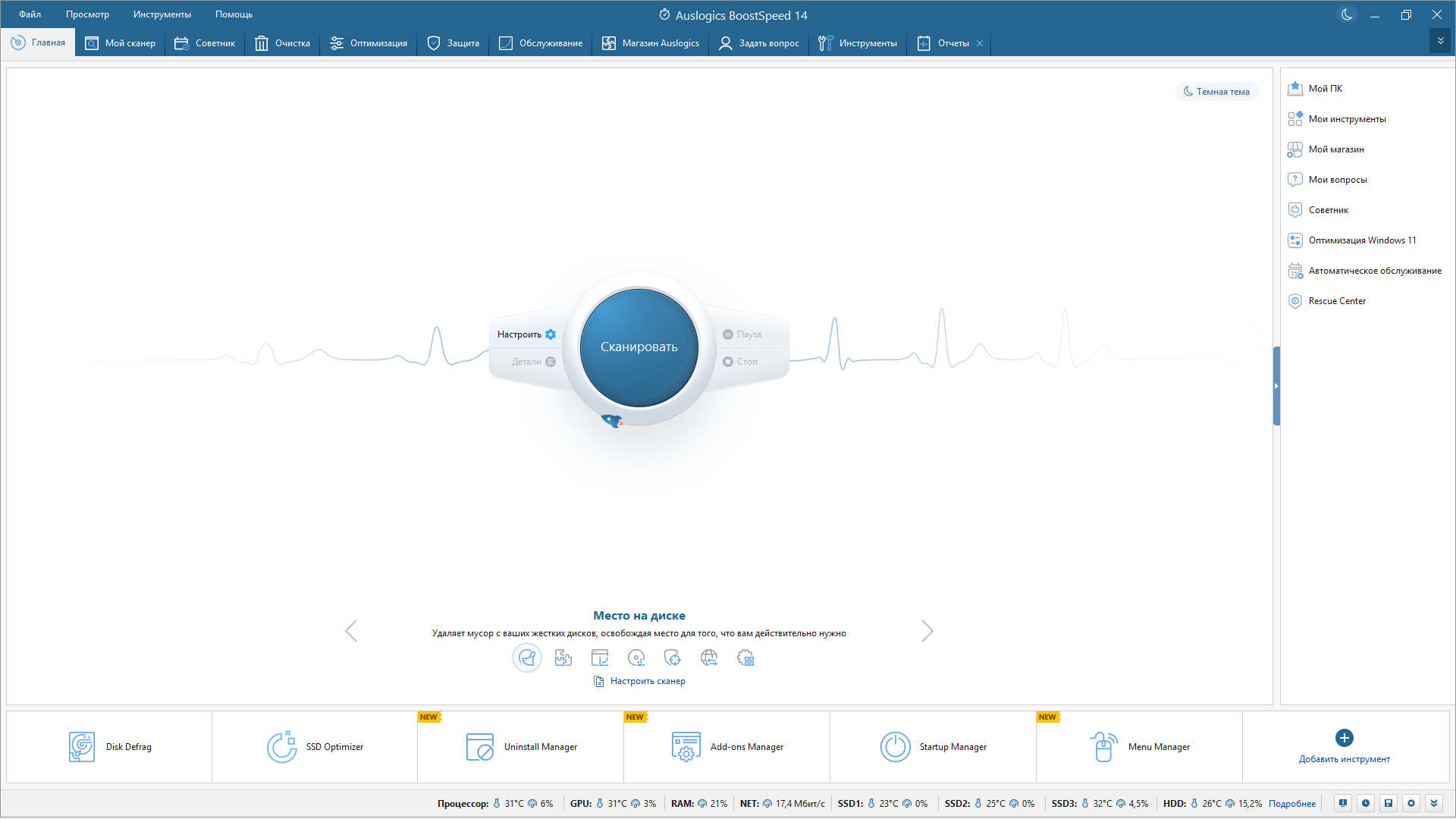Select the globe internet scanner icon

[709, 658]
